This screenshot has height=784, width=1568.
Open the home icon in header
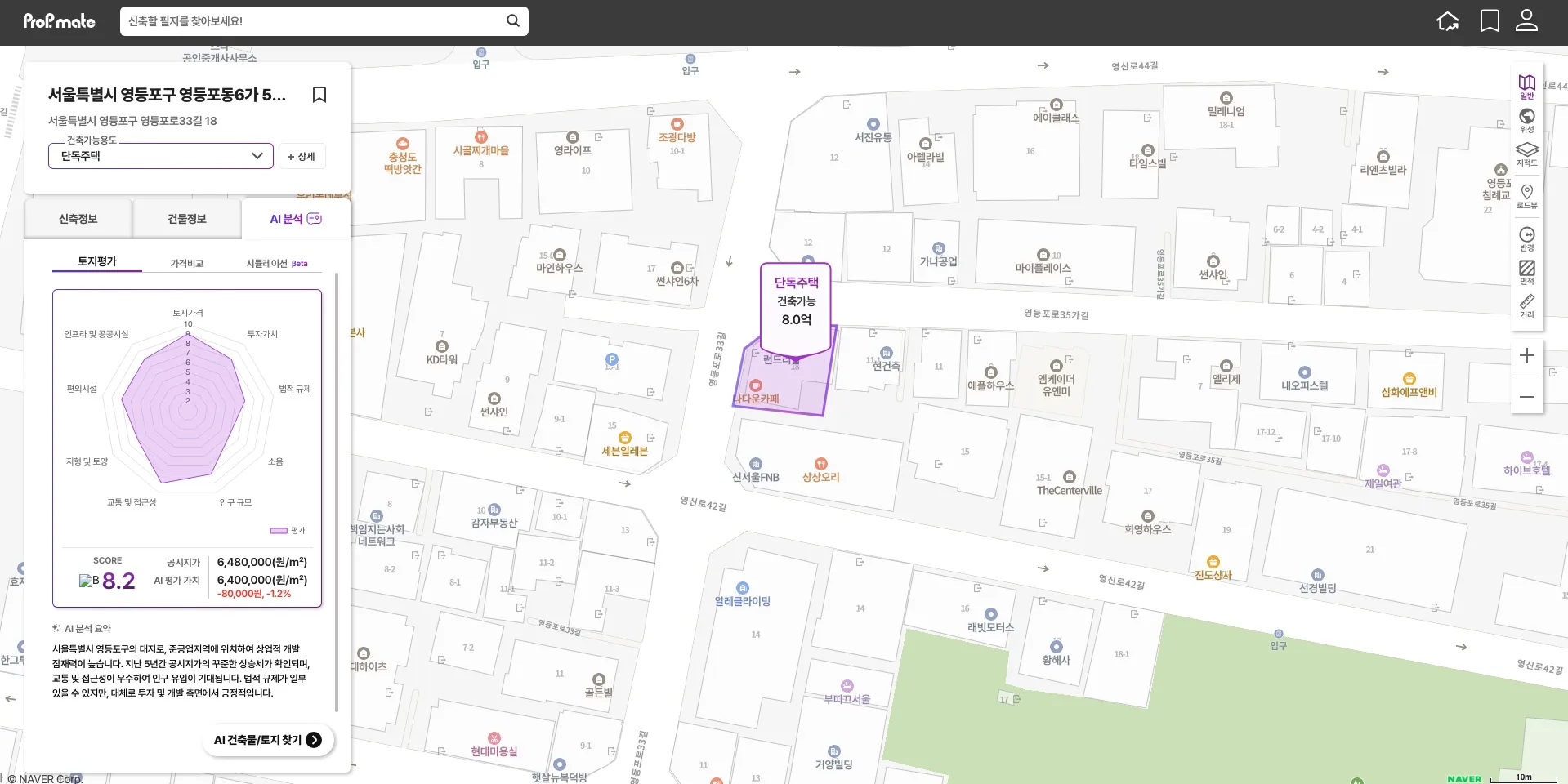click(1447, 21)
